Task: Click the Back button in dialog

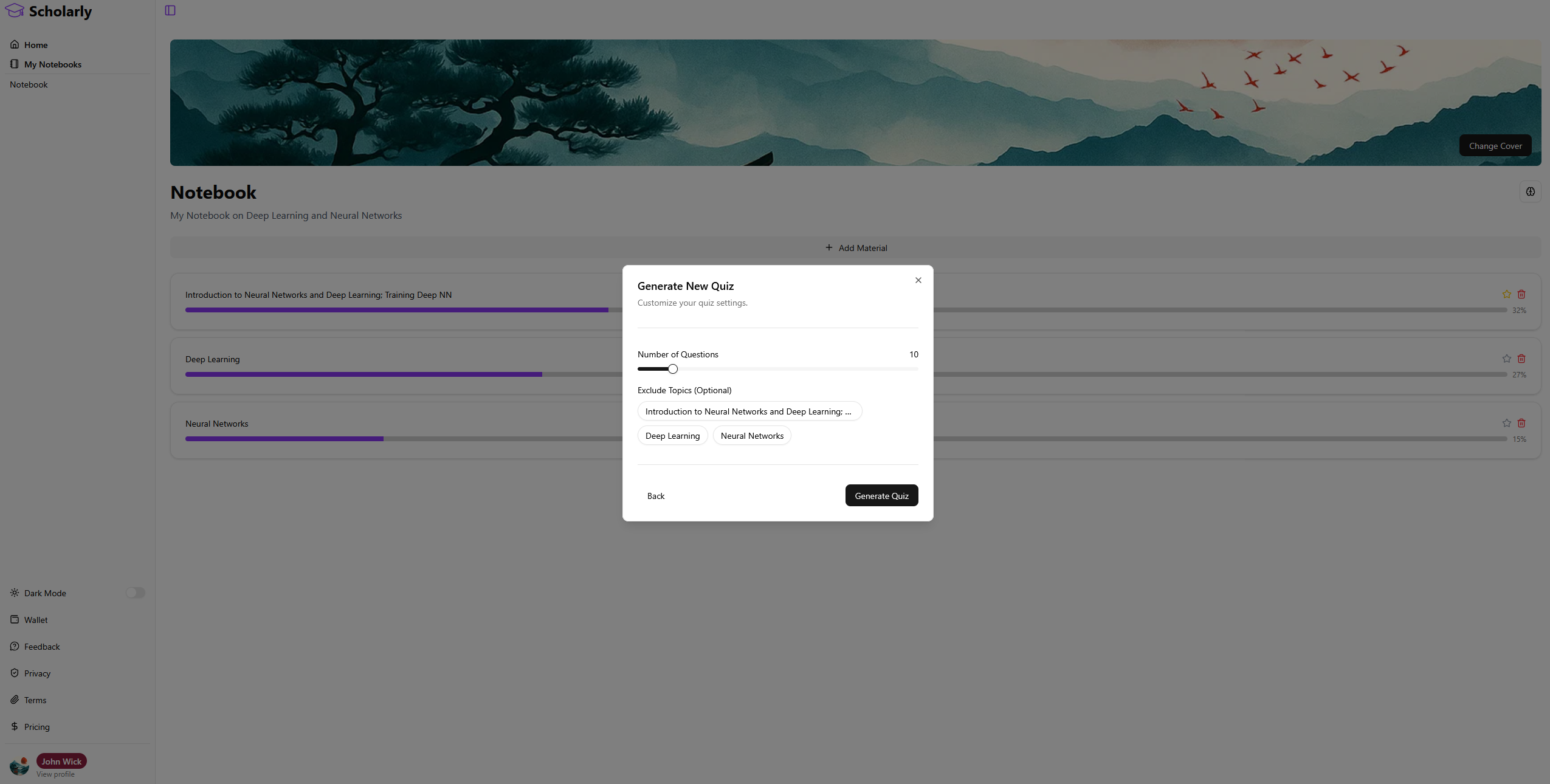Action: pyautogui.click(x=655, y=496)
